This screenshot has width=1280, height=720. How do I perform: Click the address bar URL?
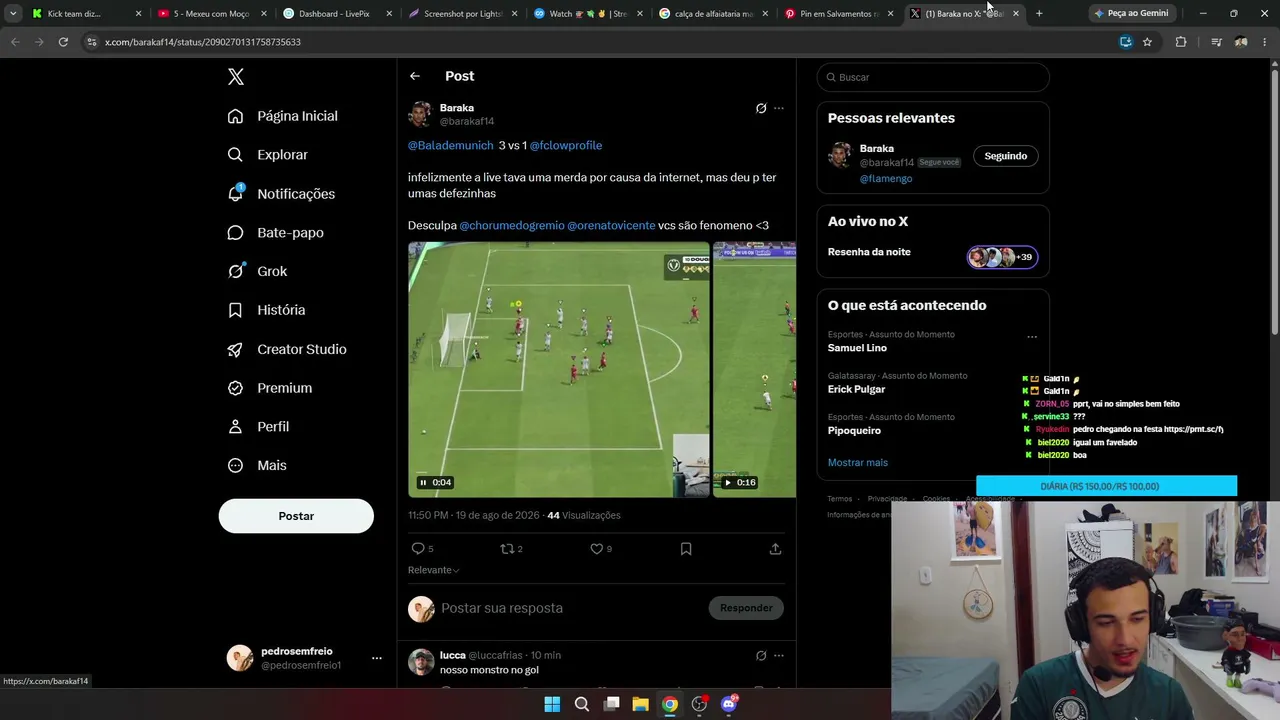point(203,42)
